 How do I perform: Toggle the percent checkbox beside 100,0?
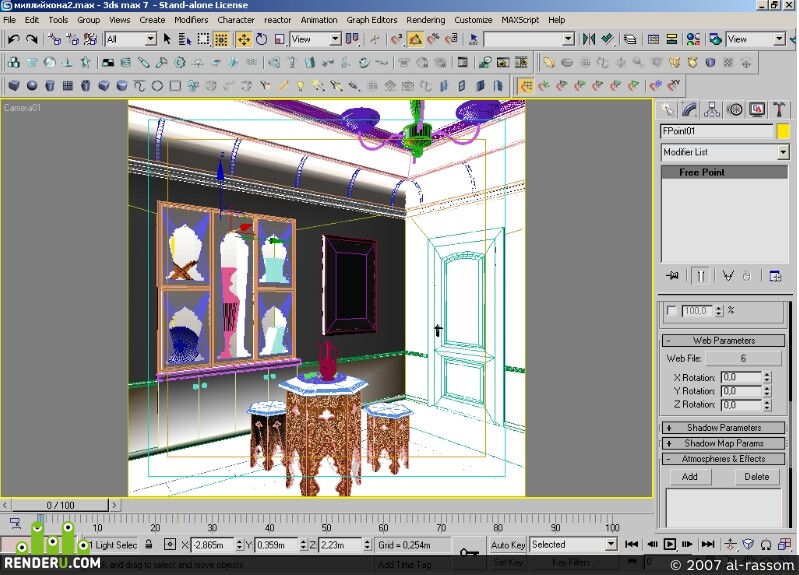[x=672, y=310]
